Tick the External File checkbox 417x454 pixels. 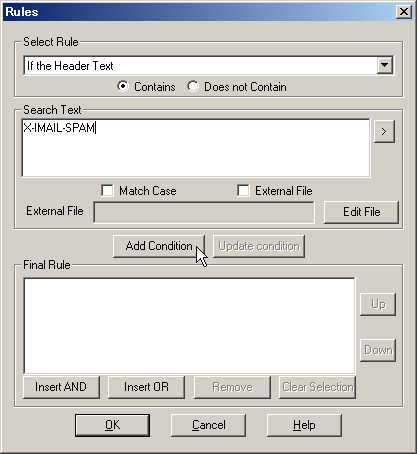(243, 191)
